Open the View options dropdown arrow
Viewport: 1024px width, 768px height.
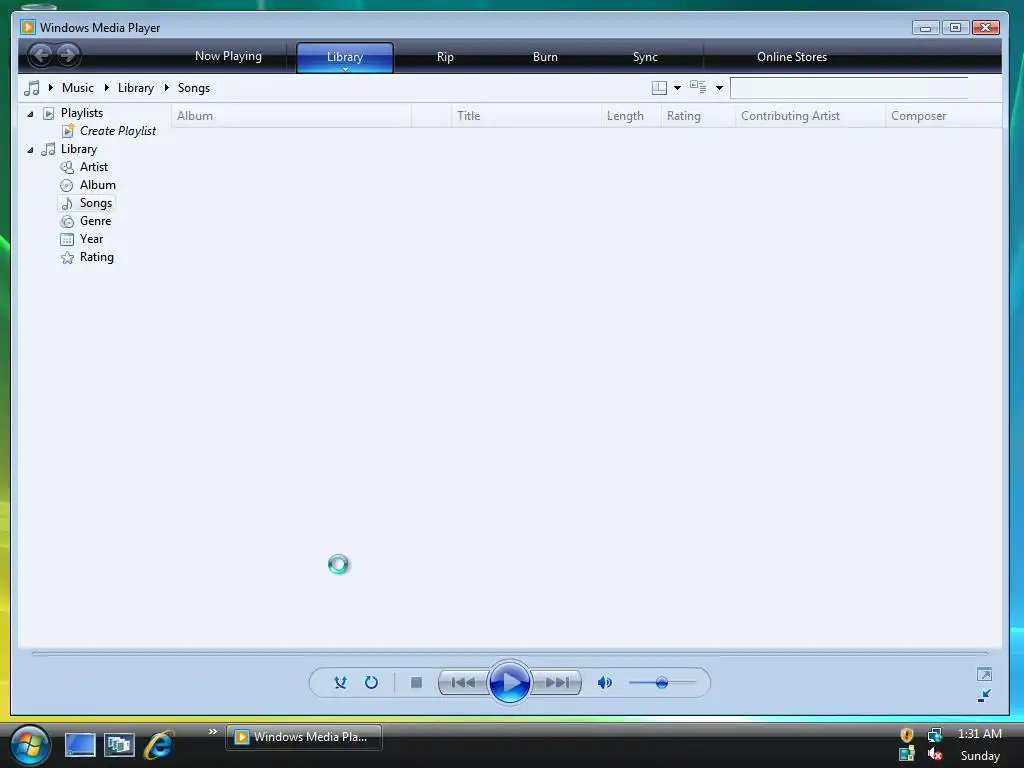[719, 88]
